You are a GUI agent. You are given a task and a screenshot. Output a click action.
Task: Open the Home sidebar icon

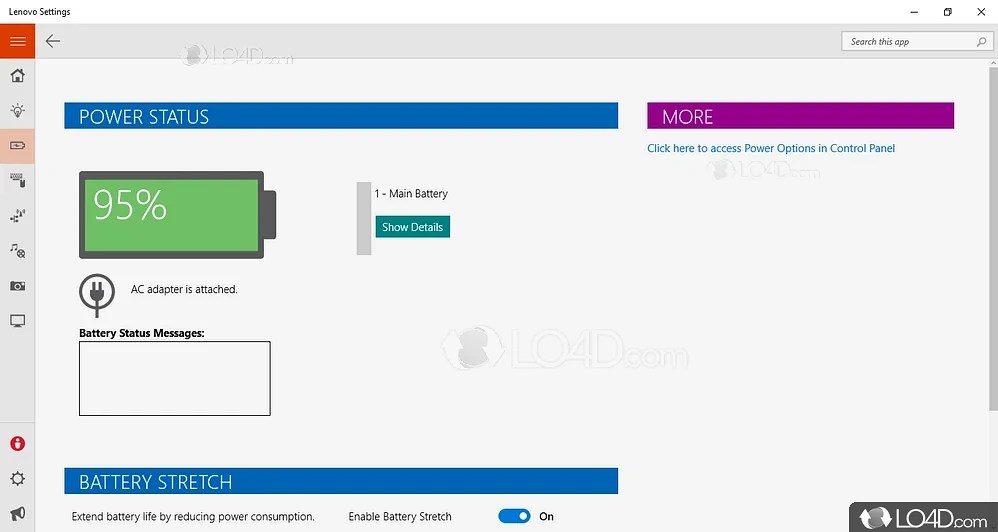pyautogui.click(x=17, y=75)
